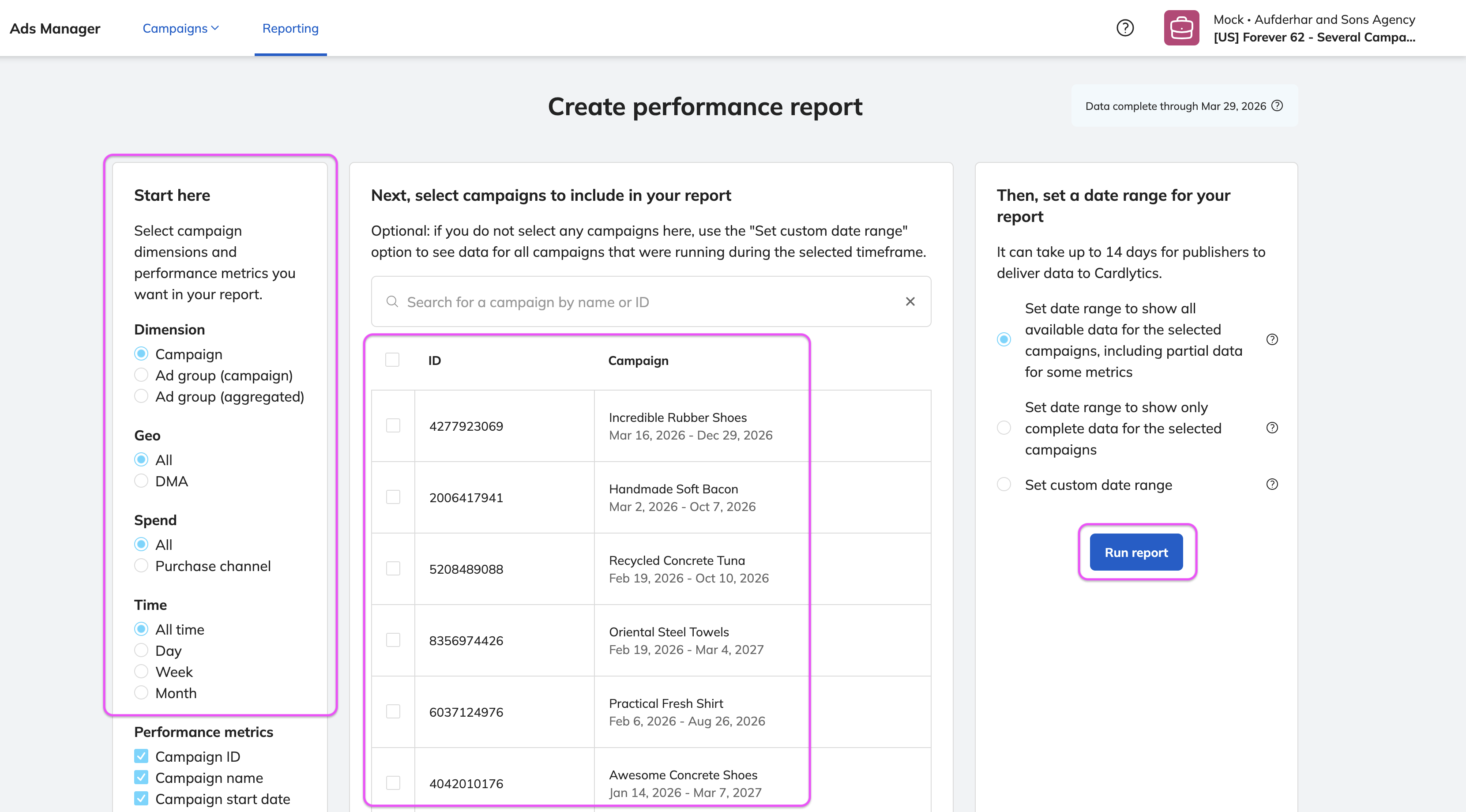Click the magnifier icon in search box
The height and width of the screenshot is (812, 1466).
tap(391, 301)
